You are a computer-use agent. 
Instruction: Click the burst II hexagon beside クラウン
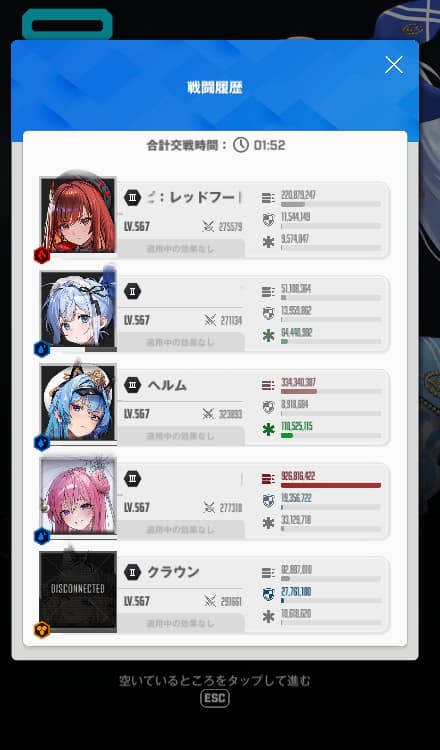point(132,572)
